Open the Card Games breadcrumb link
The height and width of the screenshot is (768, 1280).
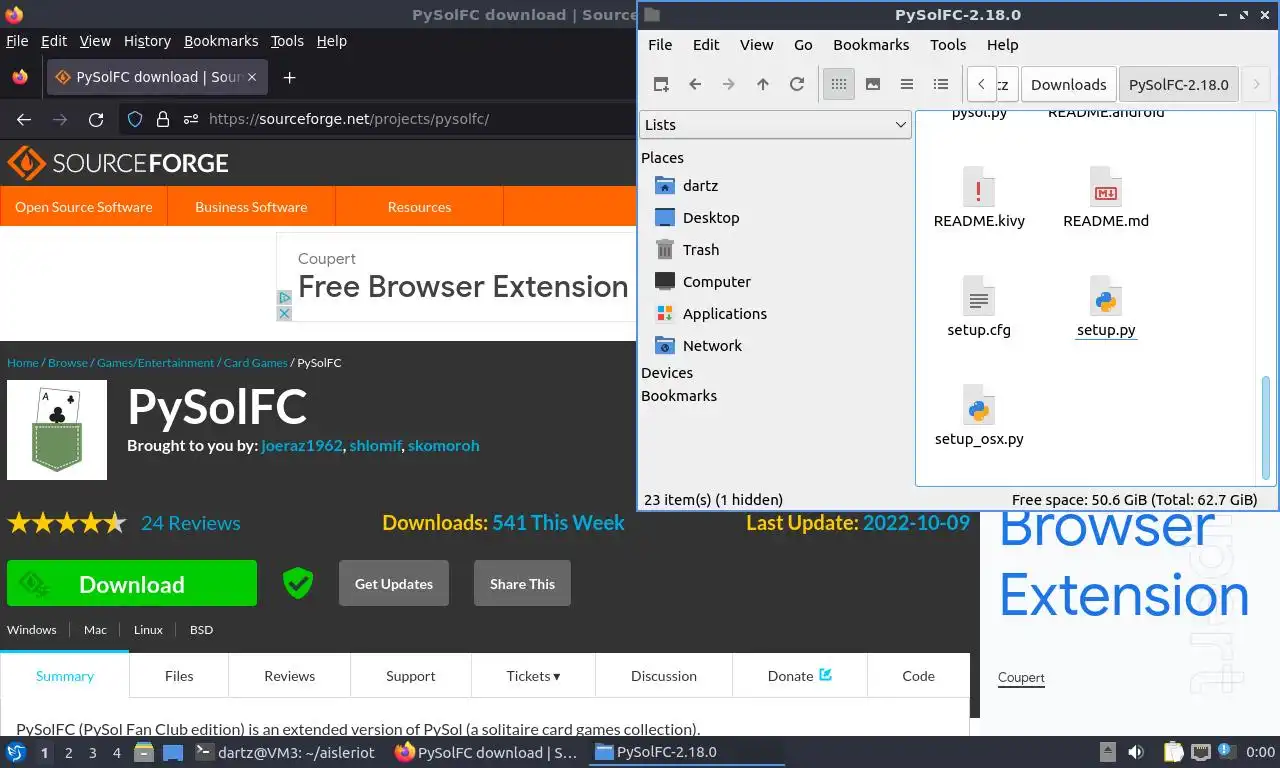(255, 363)
